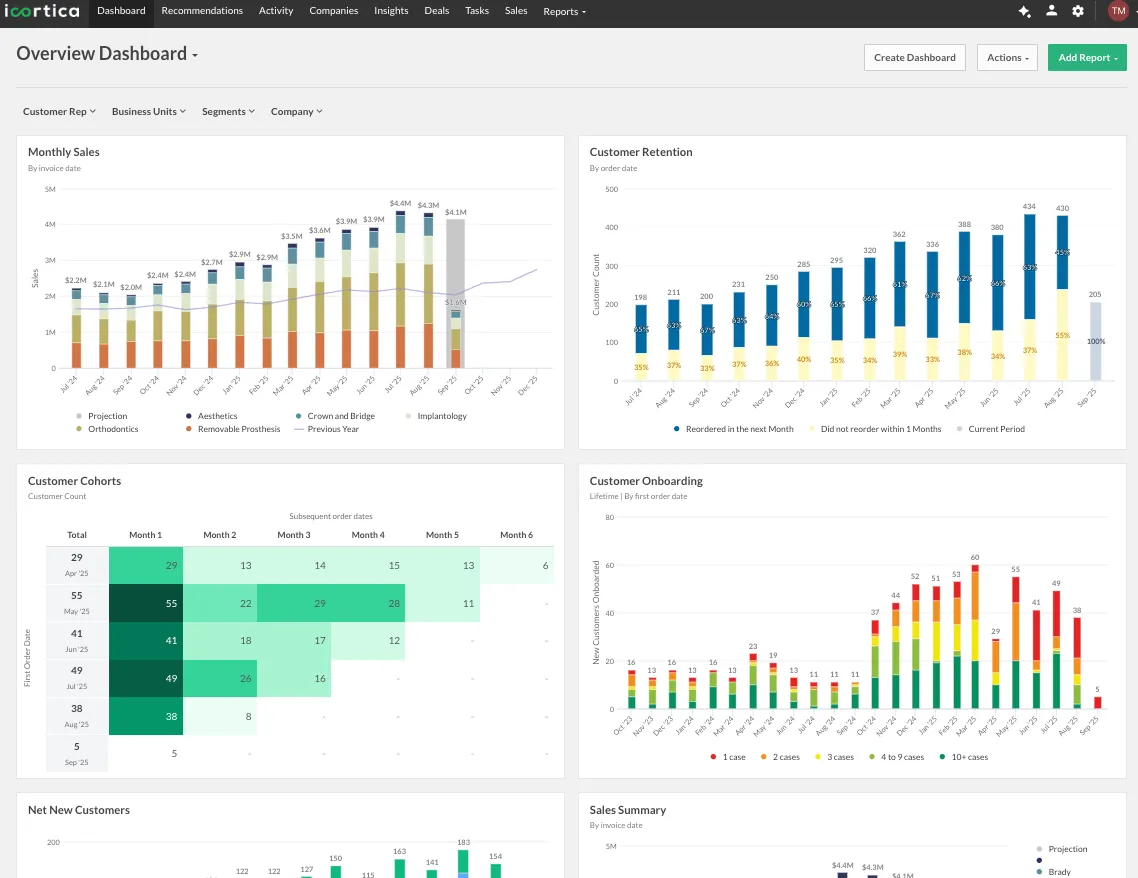The image size is (1138, 878).
Task: Go to the Sales section
Action: coord(516,11)
